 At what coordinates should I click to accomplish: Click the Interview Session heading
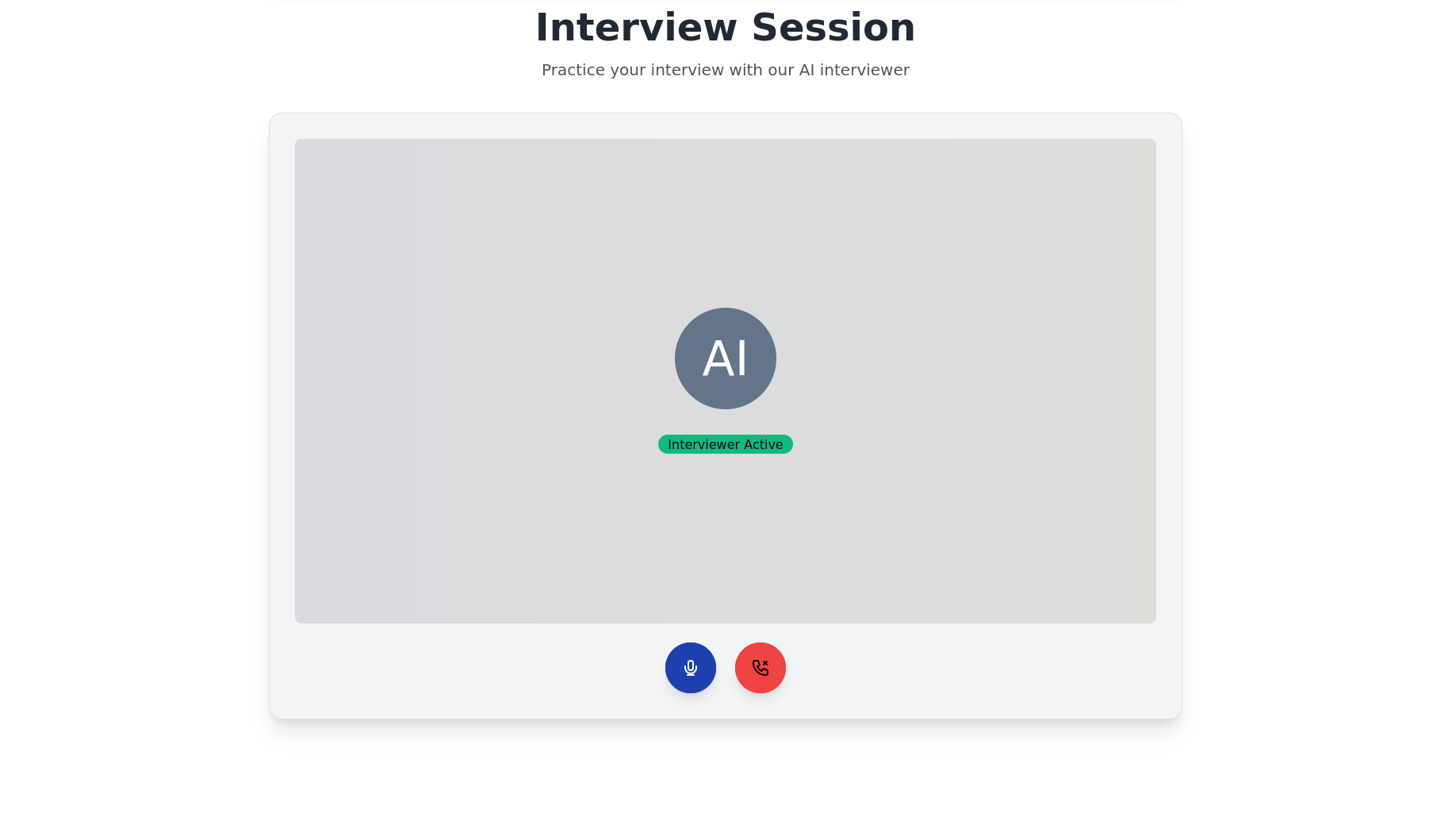(725, 28)
